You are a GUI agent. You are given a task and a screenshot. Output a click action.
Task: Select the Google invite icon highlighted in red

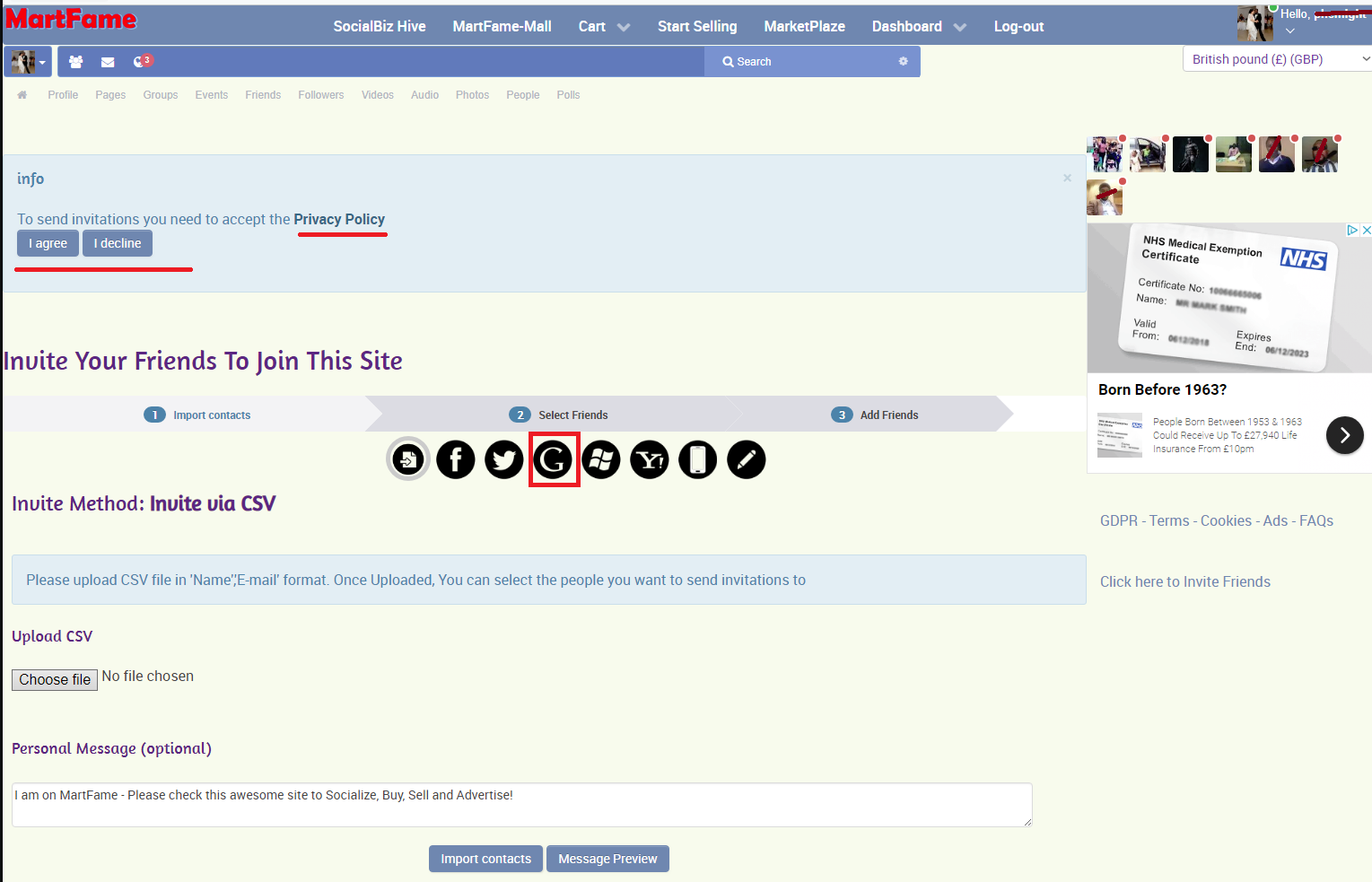coord(554,458)
